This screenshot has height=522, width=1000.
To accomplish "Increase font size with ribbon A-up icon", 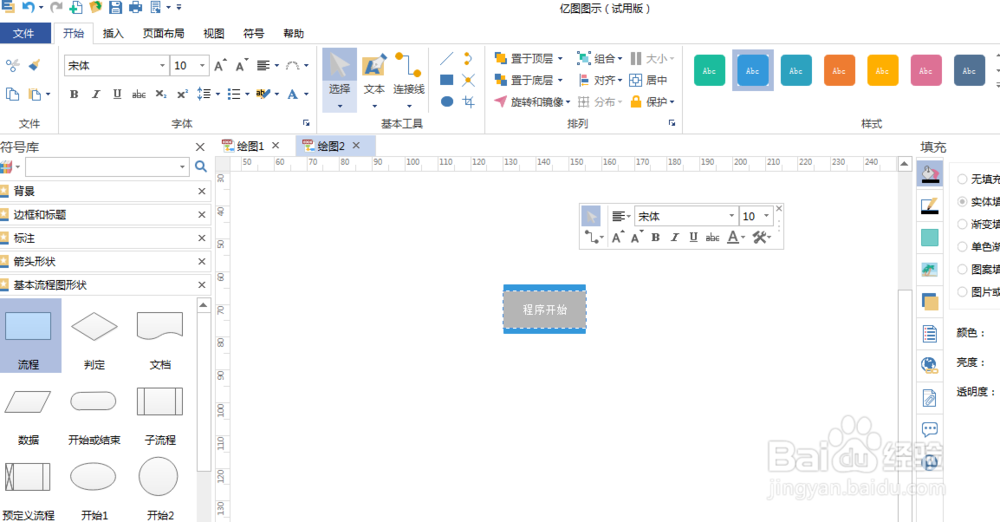I will click(220, 65).
